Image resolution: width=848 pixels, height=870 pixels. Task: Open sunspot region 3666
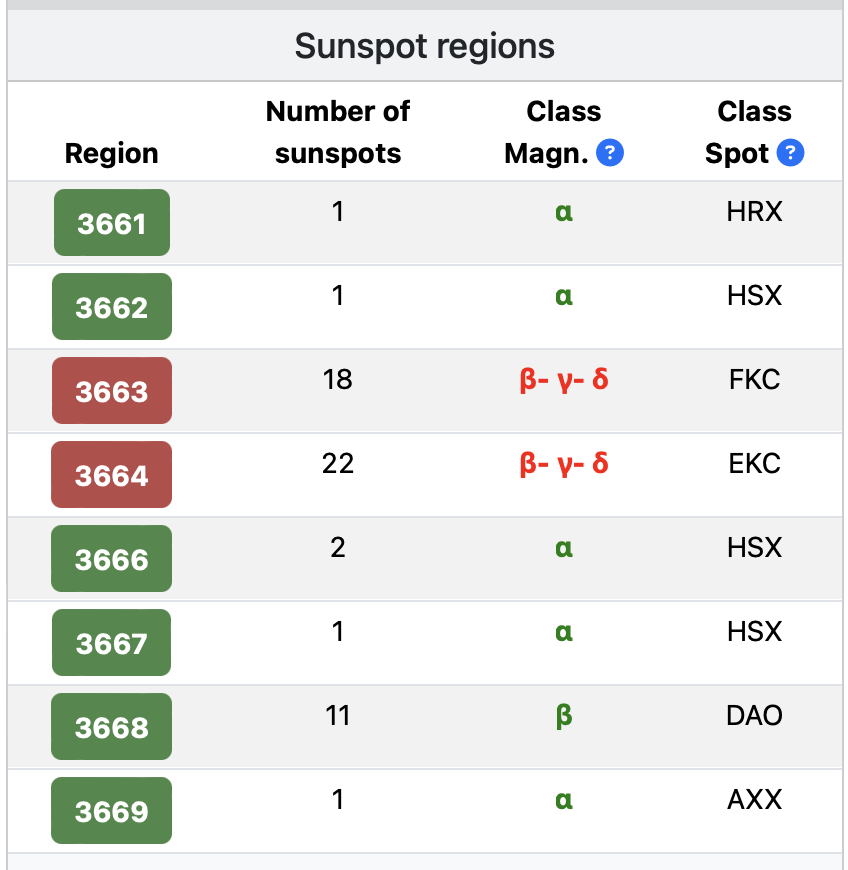click(x=112, y=558)
